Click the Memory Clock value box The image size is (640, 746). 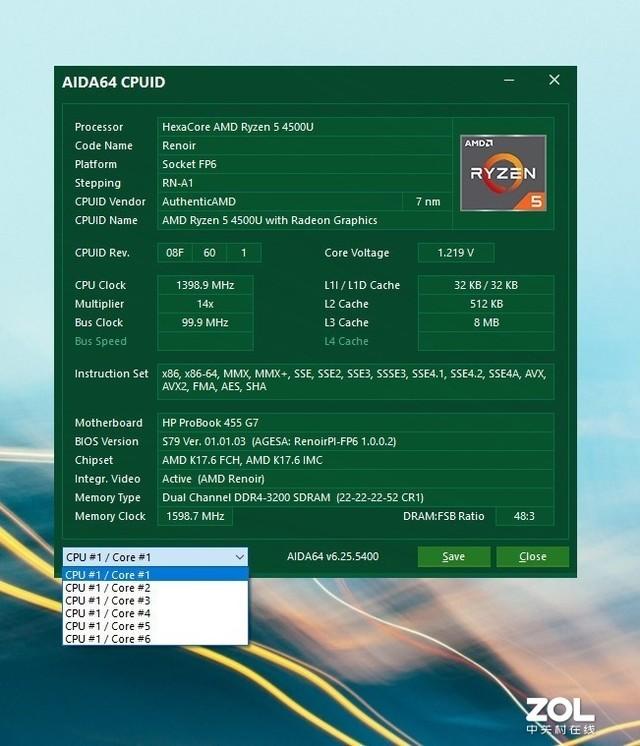(195, 516)
